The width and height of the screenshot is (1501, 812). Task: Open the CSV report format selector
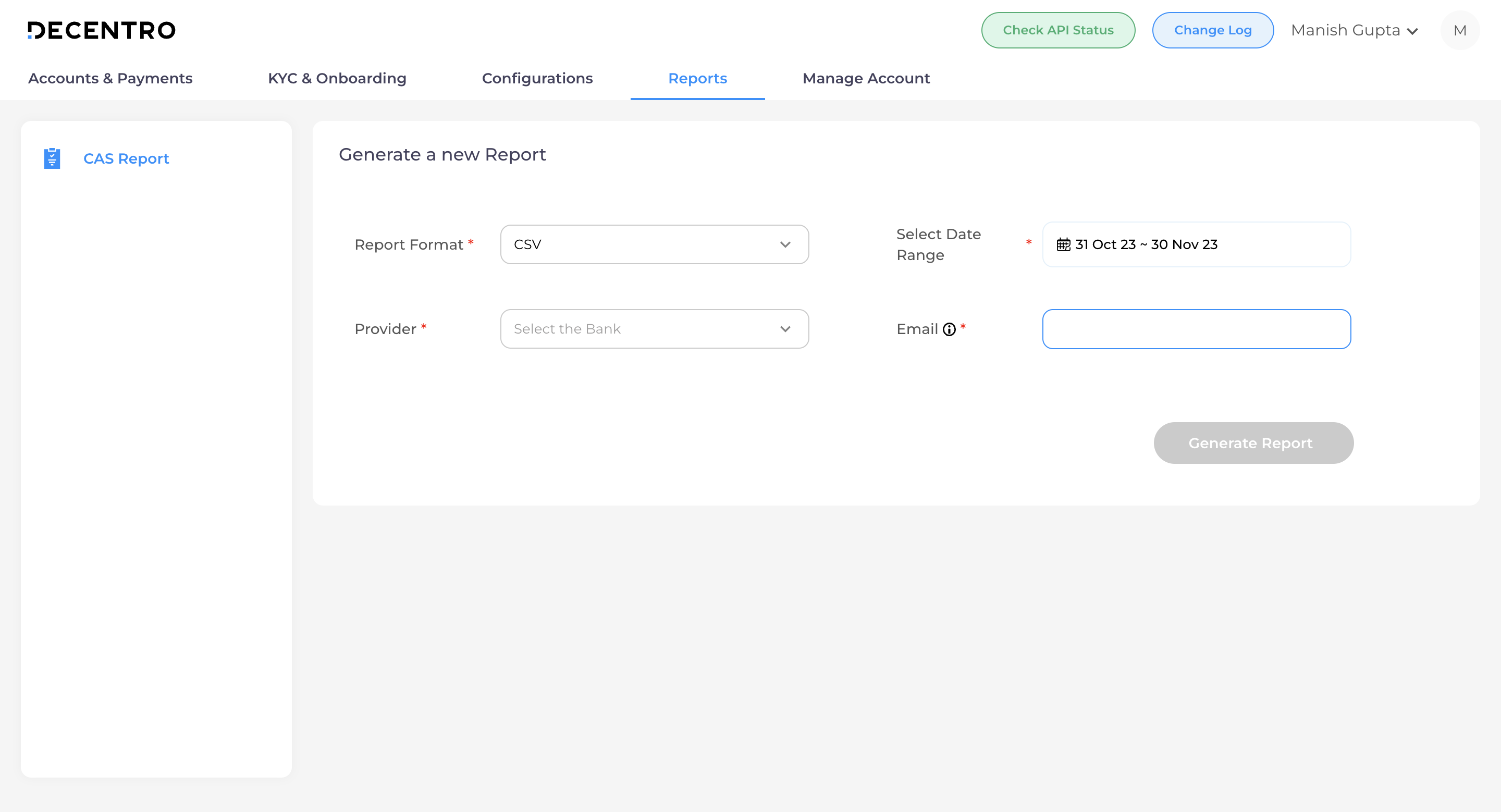[x=654, y=244]
